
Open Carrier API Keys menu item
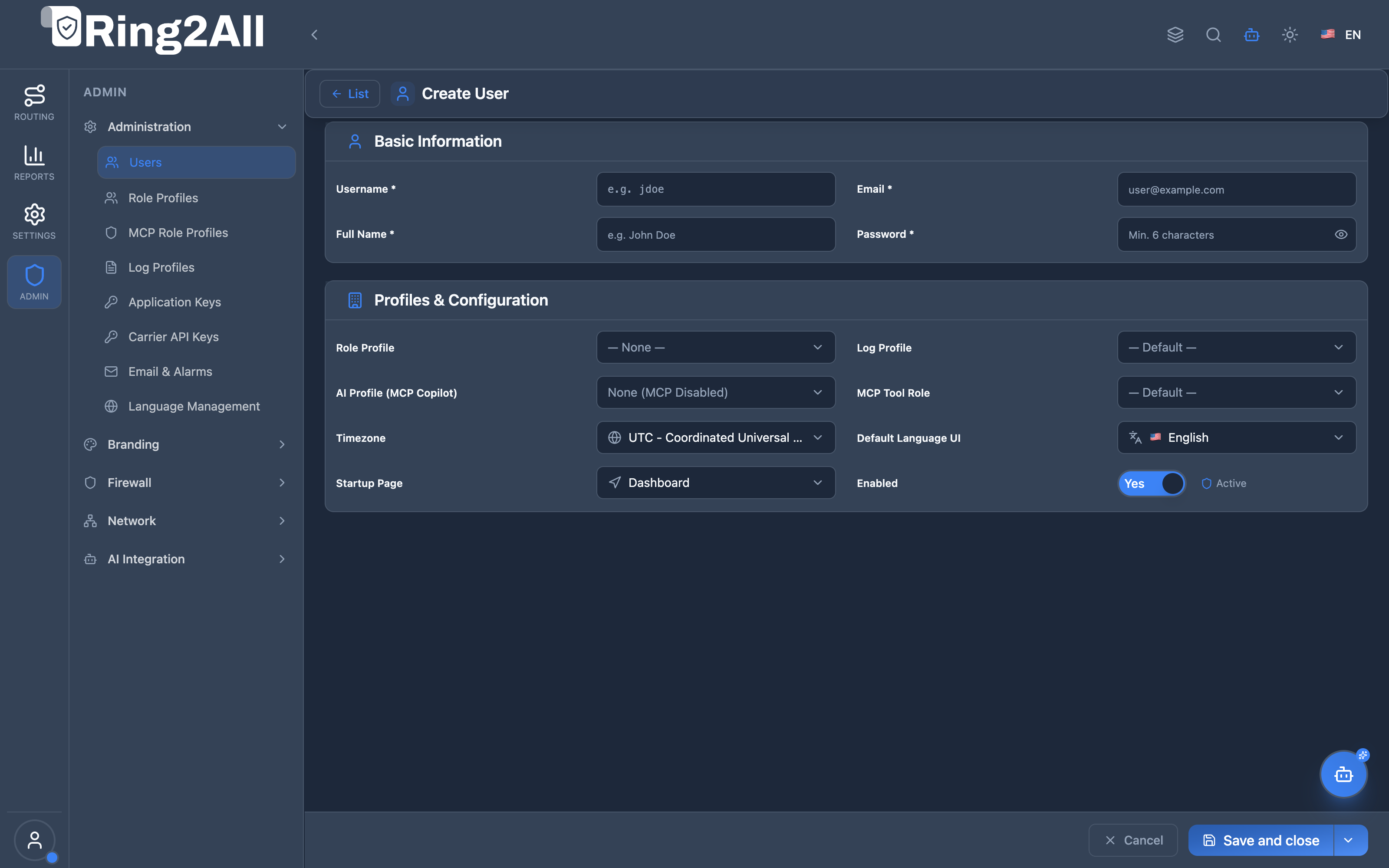[x=196, y=337]
